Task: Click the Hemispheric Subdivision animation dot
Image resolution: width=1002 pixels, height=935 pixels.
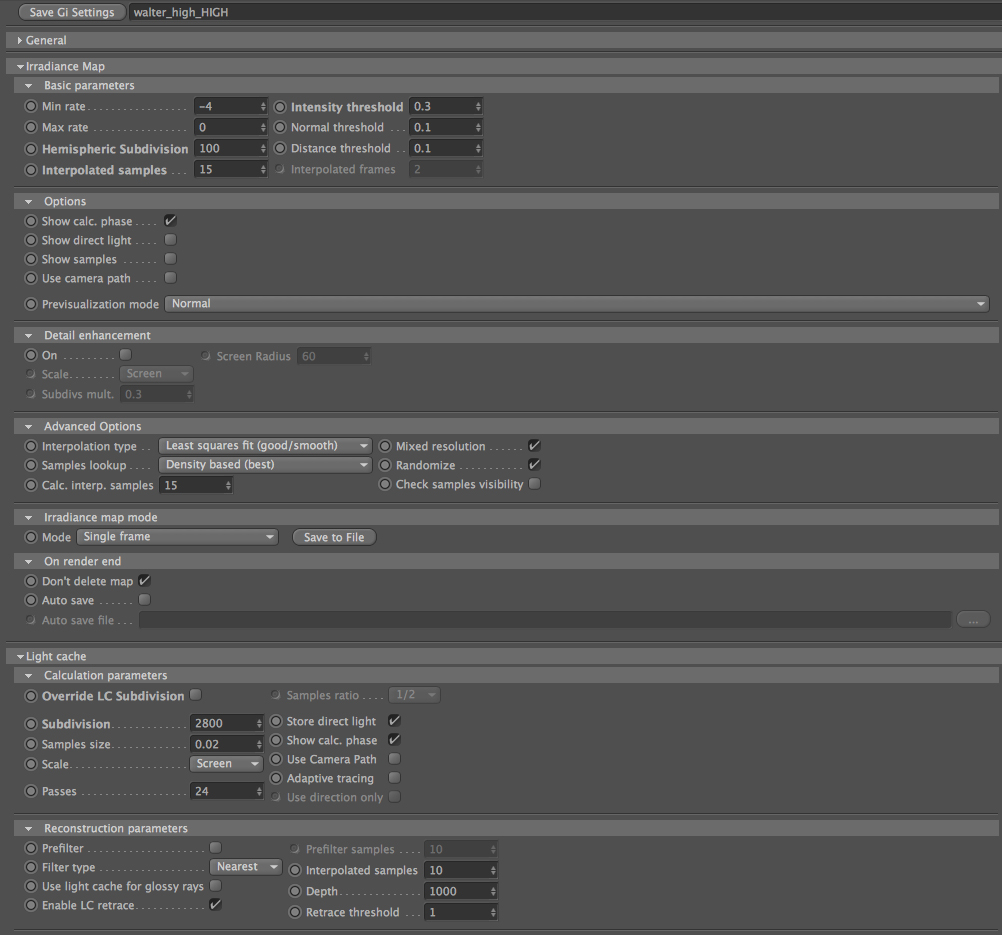Action: [x=31, y=149]
